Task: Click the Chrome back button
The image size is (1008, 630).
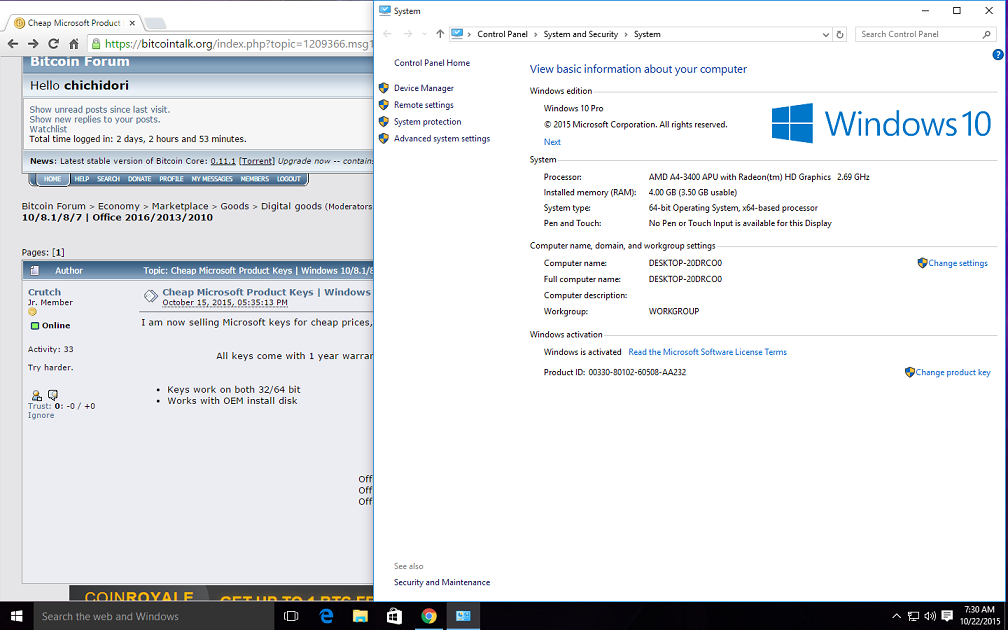Action: click(x=13, y=44)
